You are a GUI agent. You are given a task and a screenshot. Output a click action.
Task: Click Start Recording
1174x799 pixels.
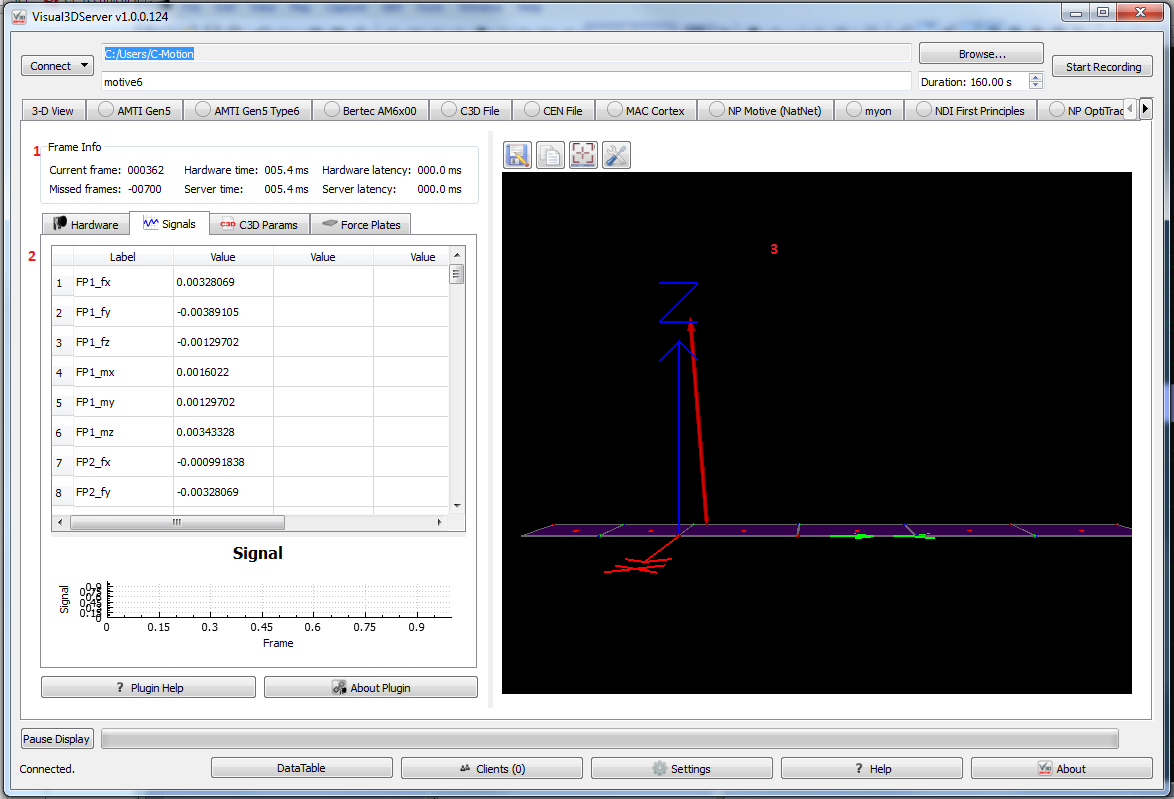tap(1103, 67)
